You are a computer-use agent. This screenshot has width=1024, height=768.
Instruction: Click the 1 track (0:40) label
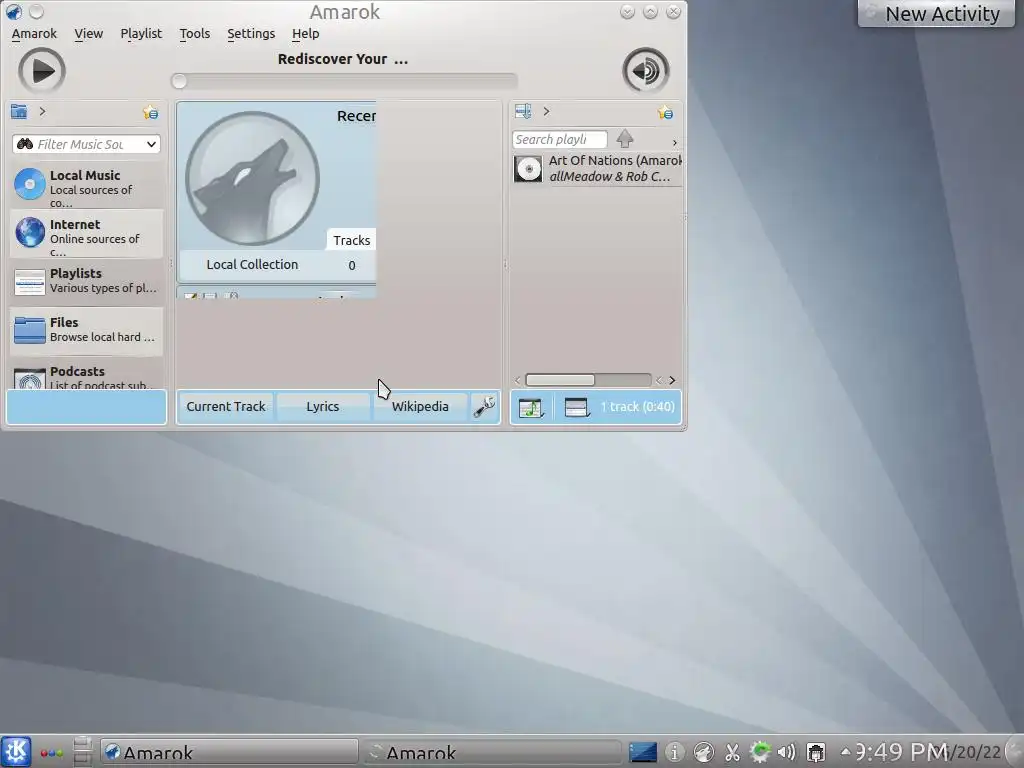pyautogui.click(x=637, y=406)
